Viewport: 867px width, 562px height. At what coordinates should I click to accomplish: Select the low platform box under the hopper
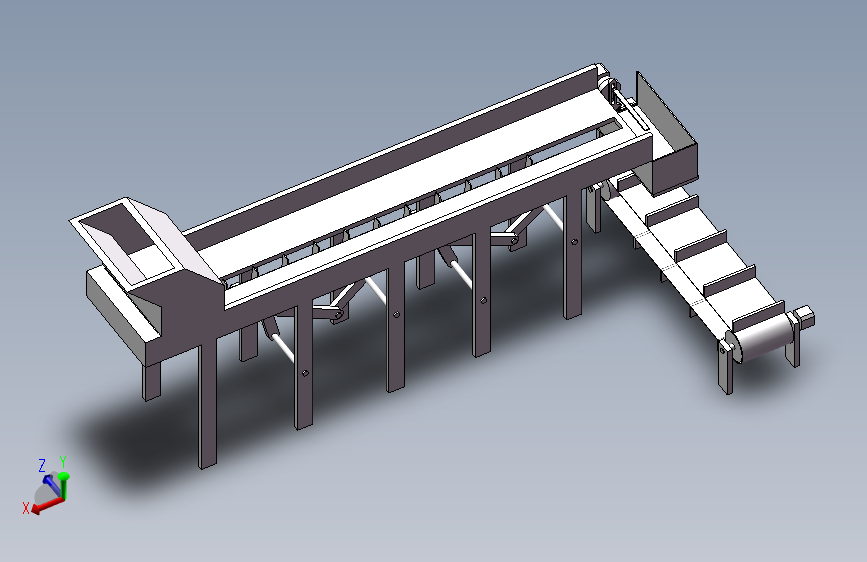click(123, 315)
